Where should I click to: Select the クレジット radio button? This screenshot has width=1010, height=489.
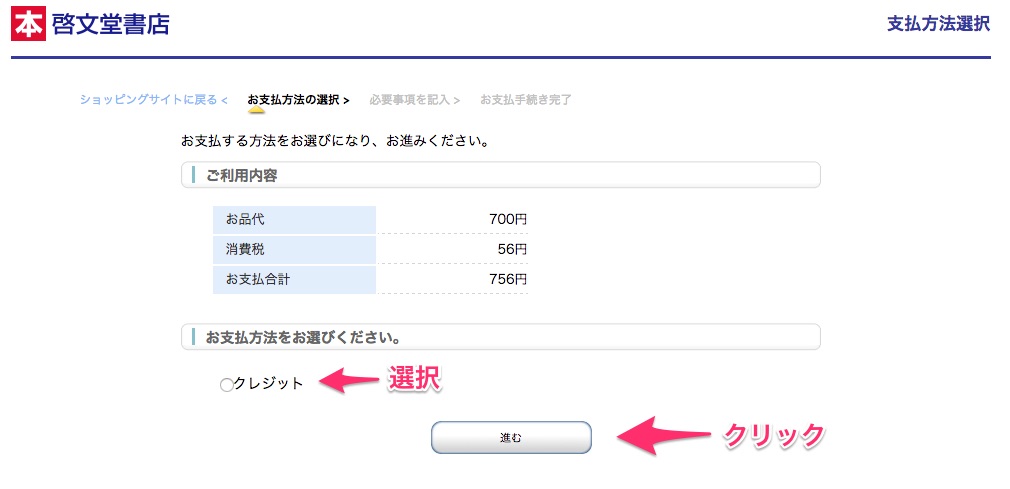226,385
